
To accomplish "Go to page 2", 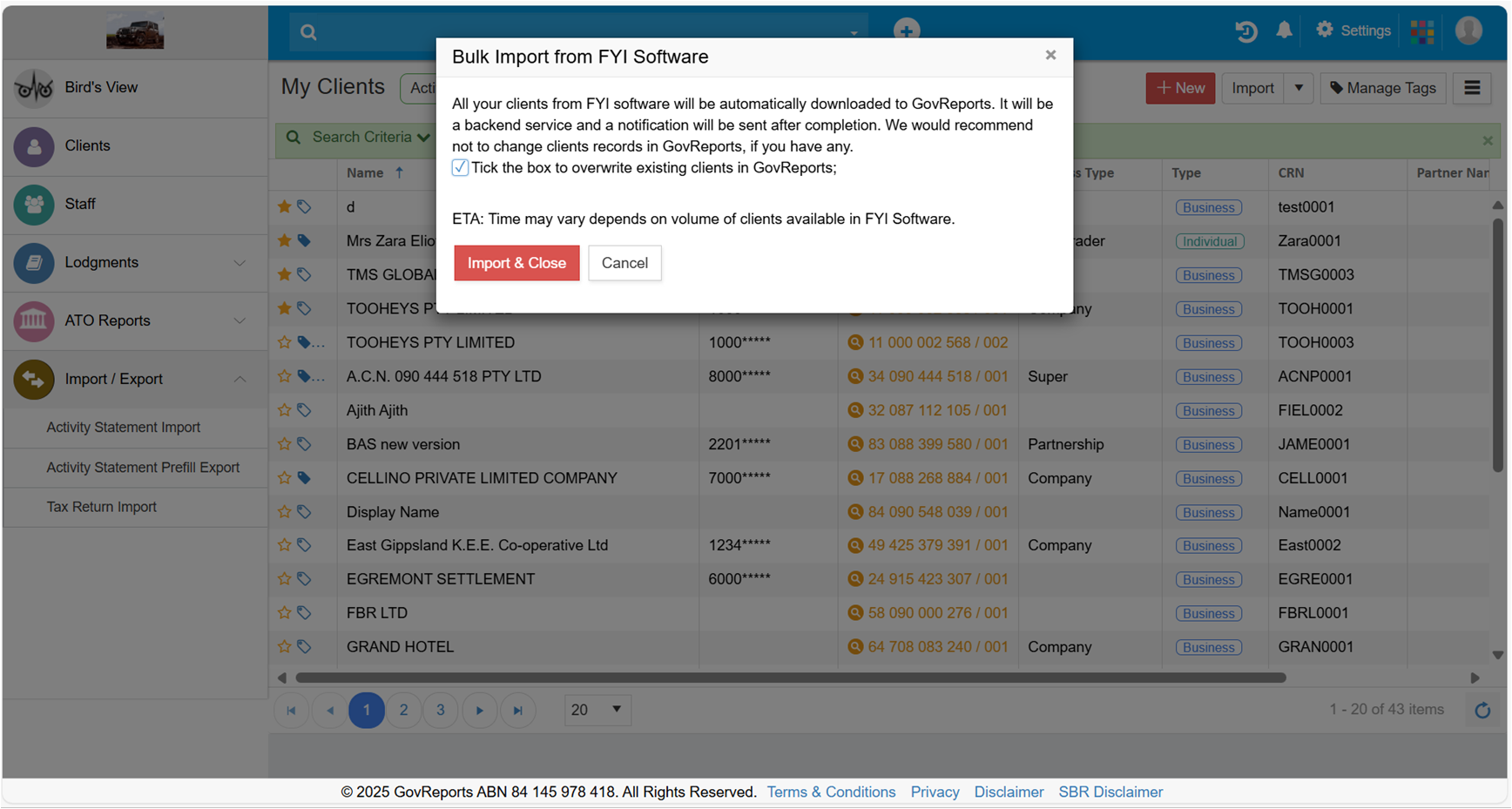I will click(x=403, y=711).
